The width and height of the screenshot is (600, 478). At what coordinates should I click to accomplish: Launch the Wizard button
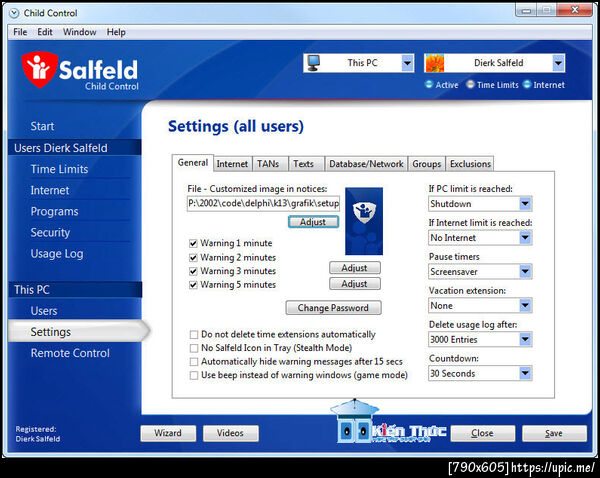point(168,433)
